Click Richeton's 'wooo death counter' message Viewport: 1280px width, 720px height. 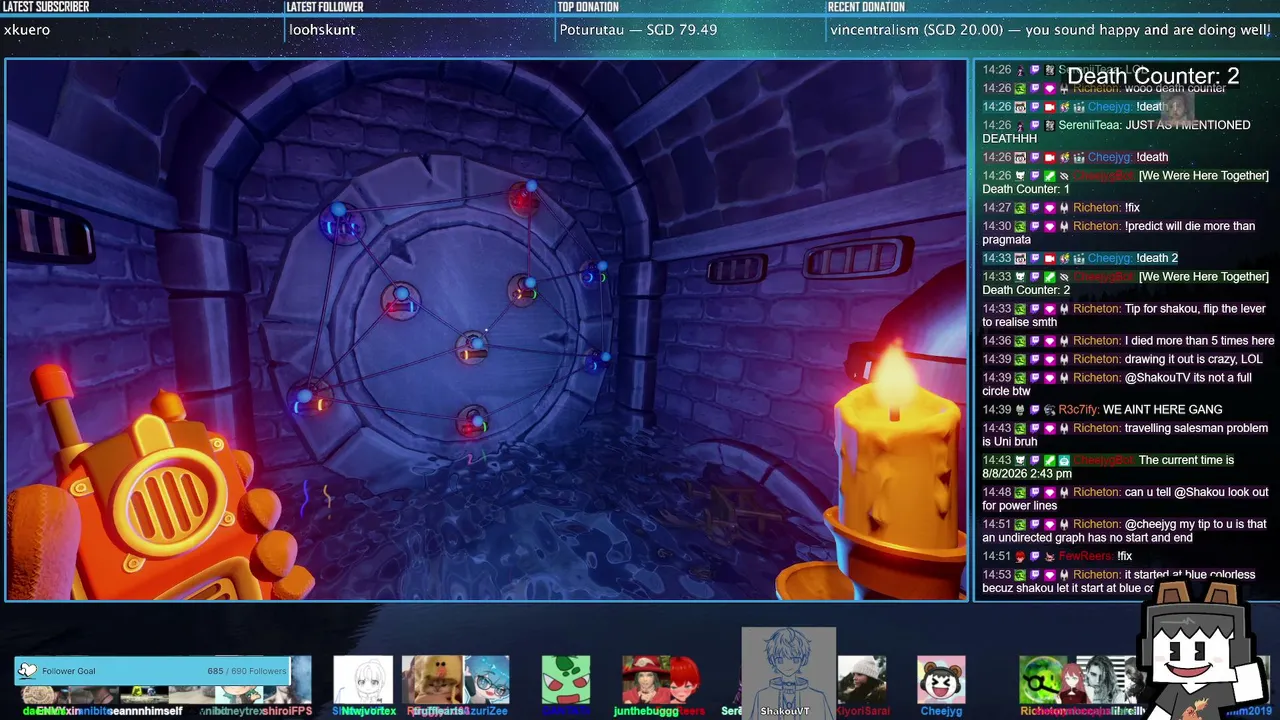pyautogui.click(x=1104, y=88)
